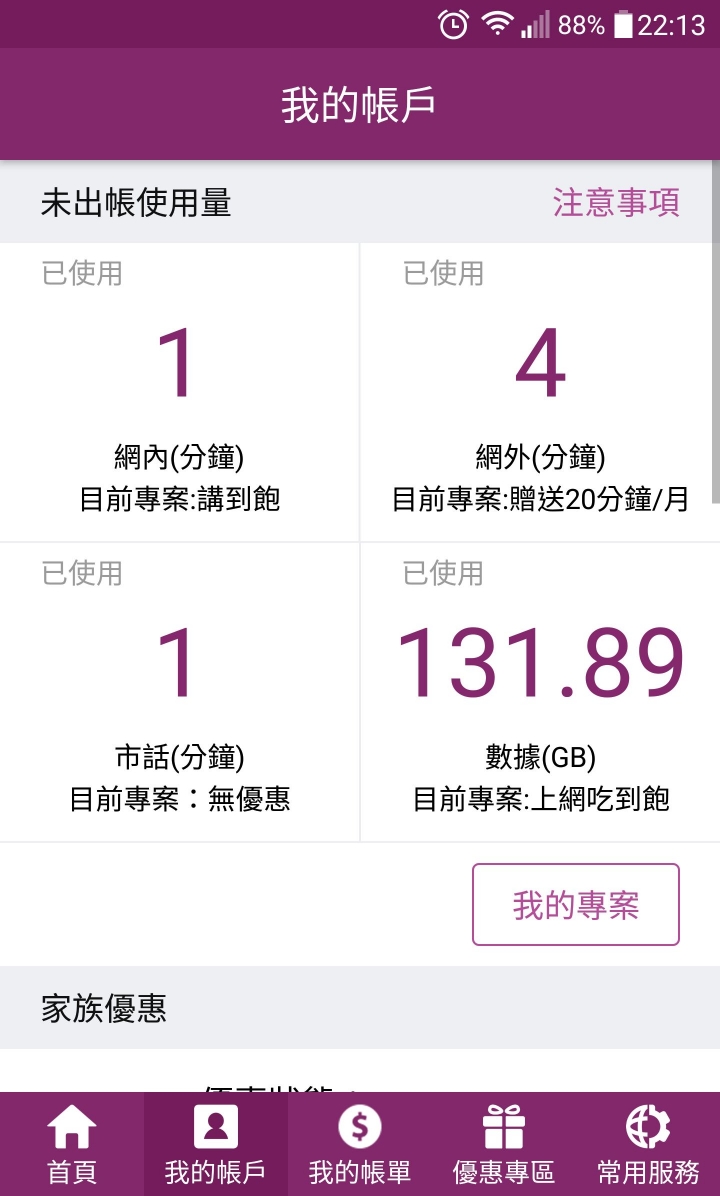Tap the gear globe services icon

click(x=648, y=1126)
